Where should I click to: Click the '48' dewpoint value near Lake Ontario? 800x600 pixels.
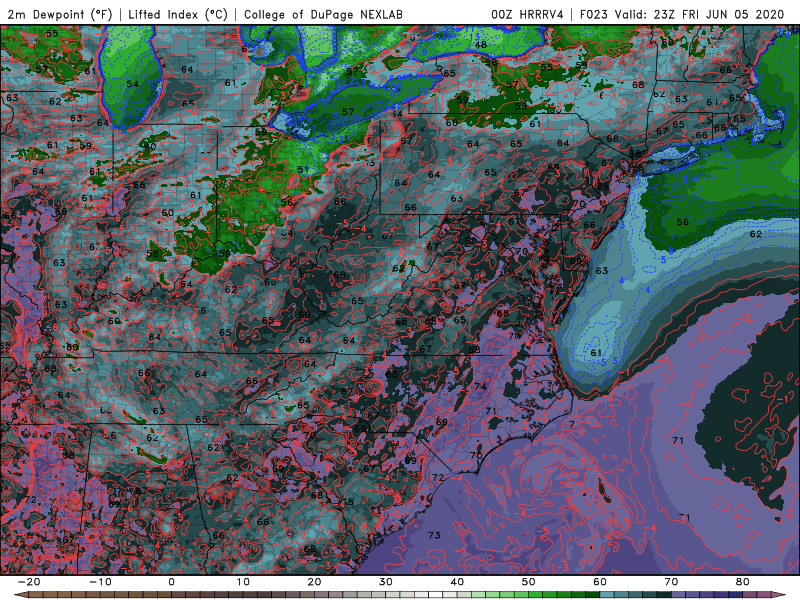(x=481, y=44)
